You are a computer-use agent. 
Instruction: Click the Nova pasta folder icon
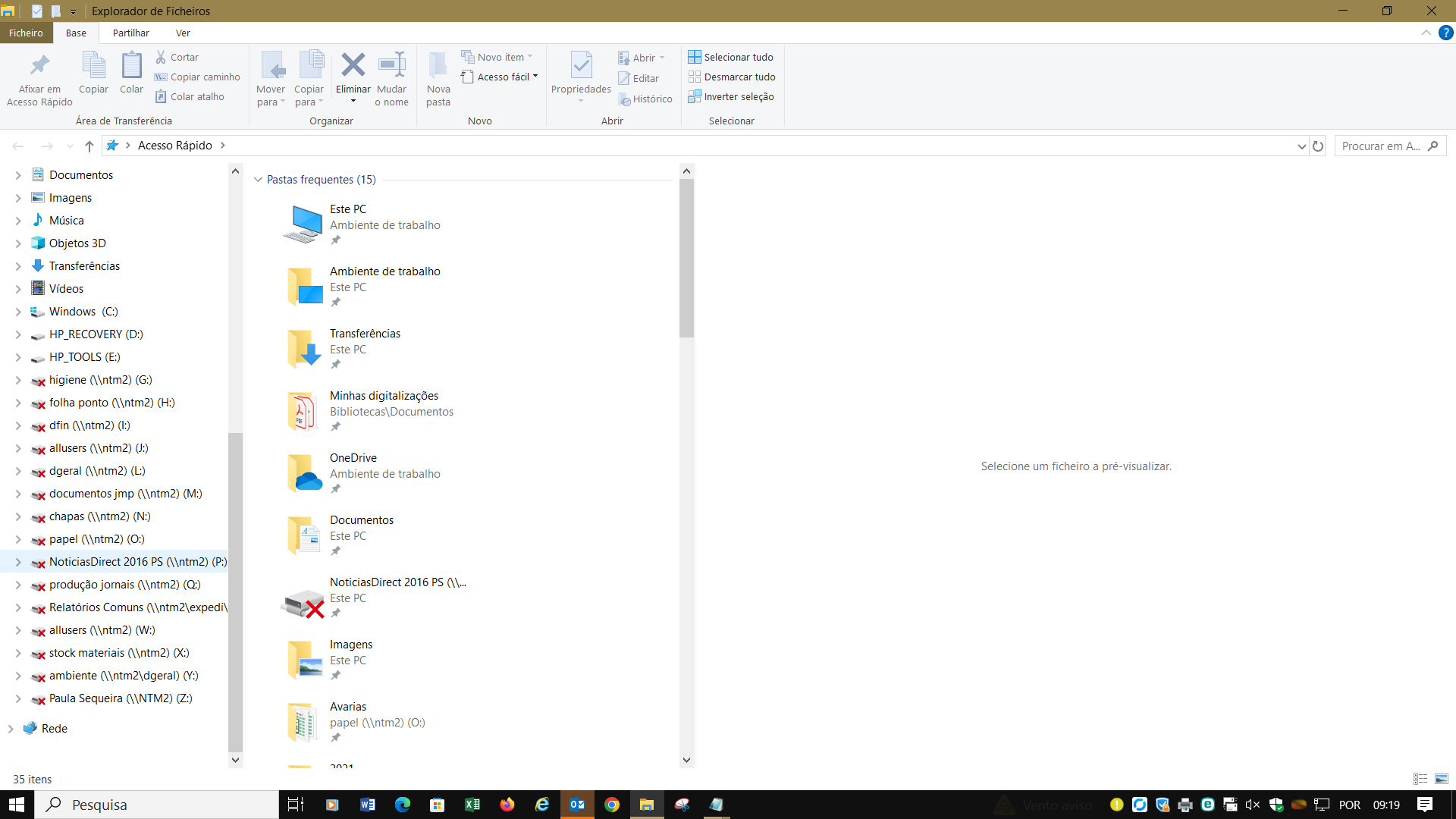click(x=438, y=65)
